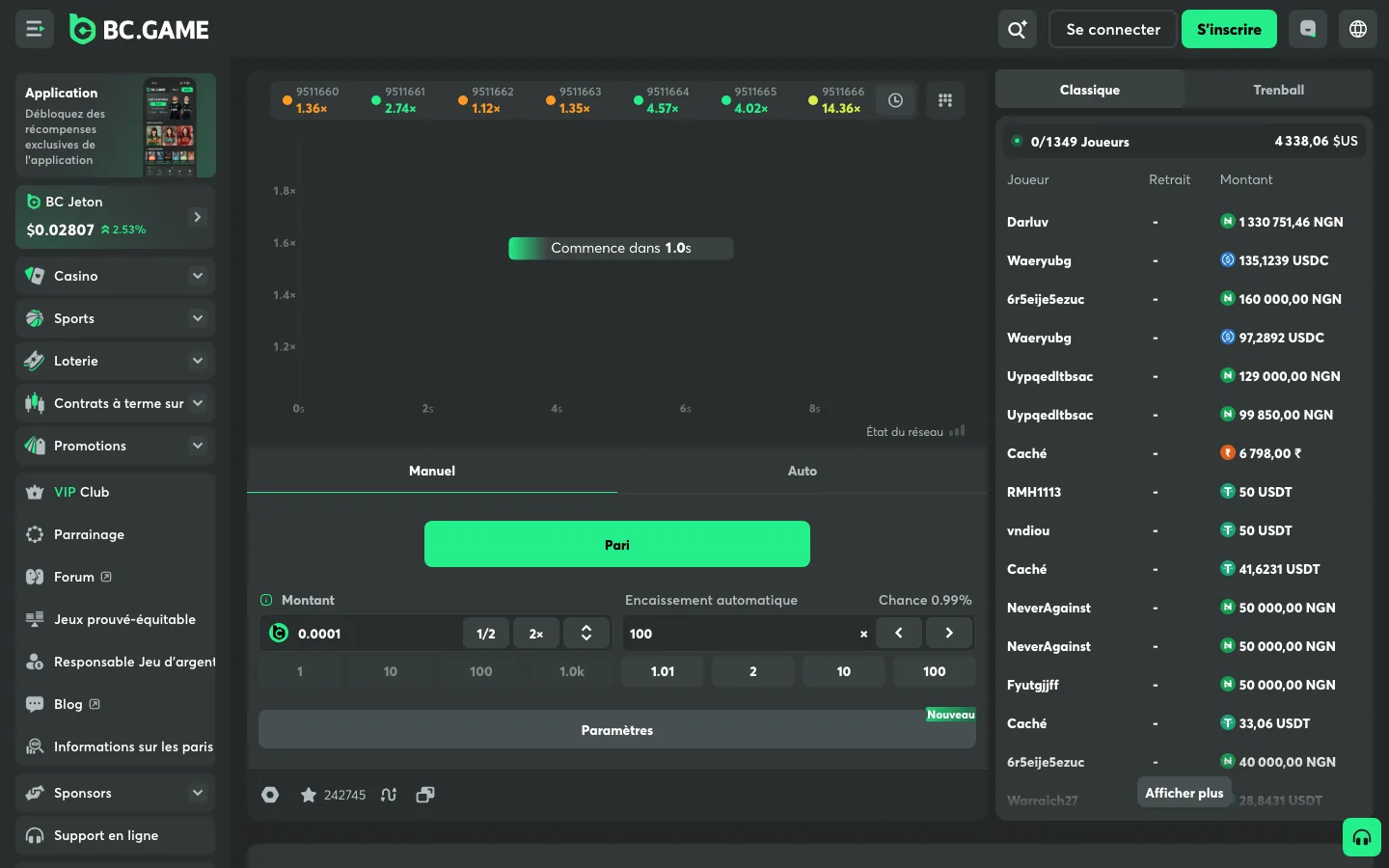Set auto cashout preset to 100

[935, 671]
